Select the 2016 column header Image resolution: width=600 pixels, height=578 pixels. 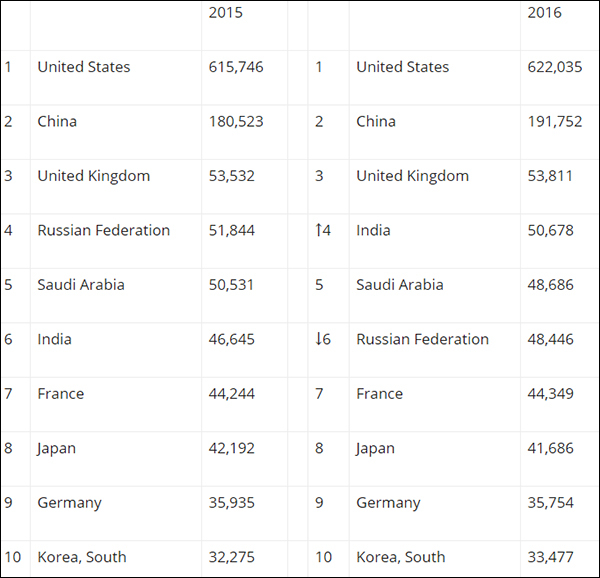[x=544, y=13]
